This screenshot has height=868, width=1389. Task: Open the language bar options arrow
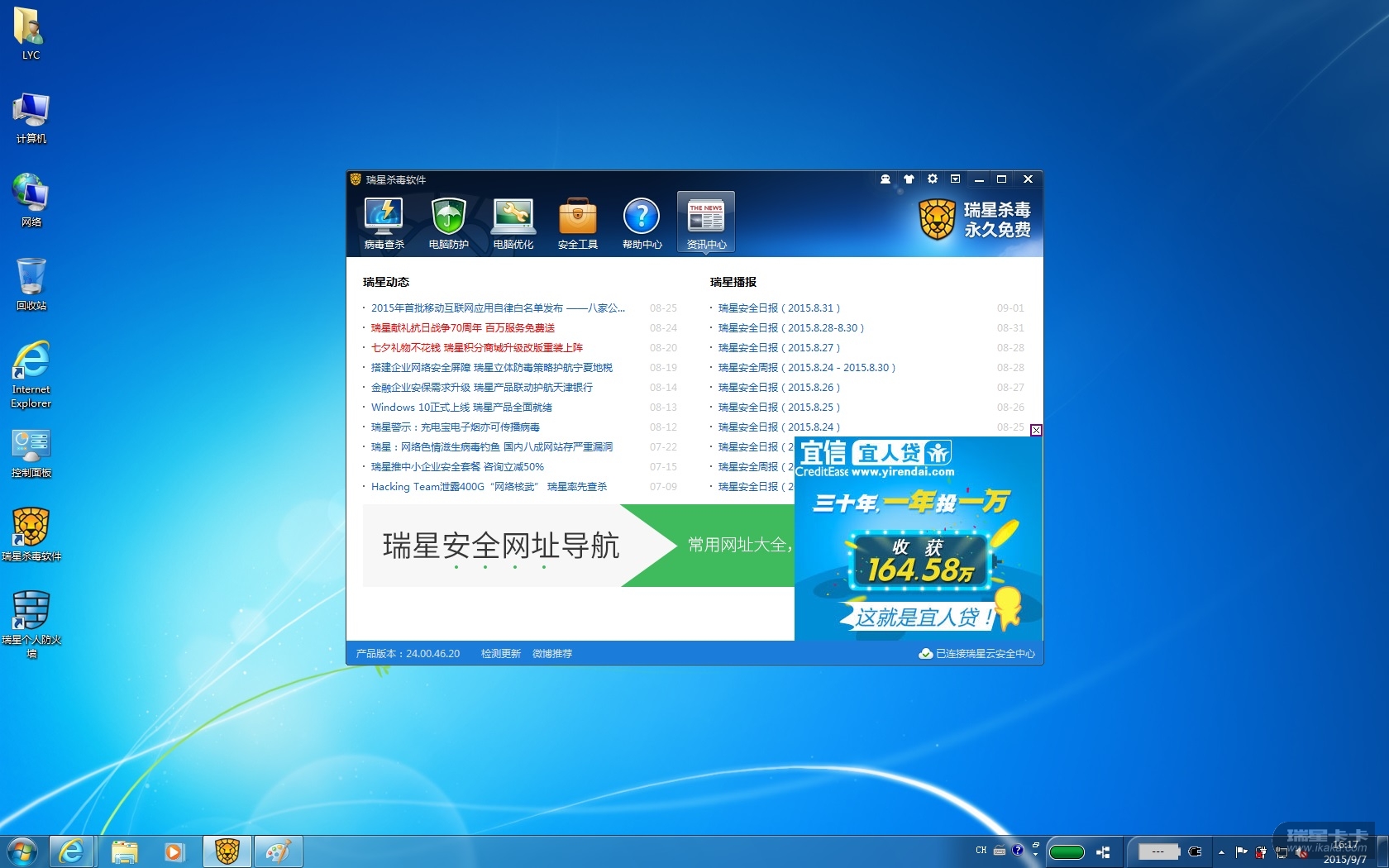(x=1035, y=854)
